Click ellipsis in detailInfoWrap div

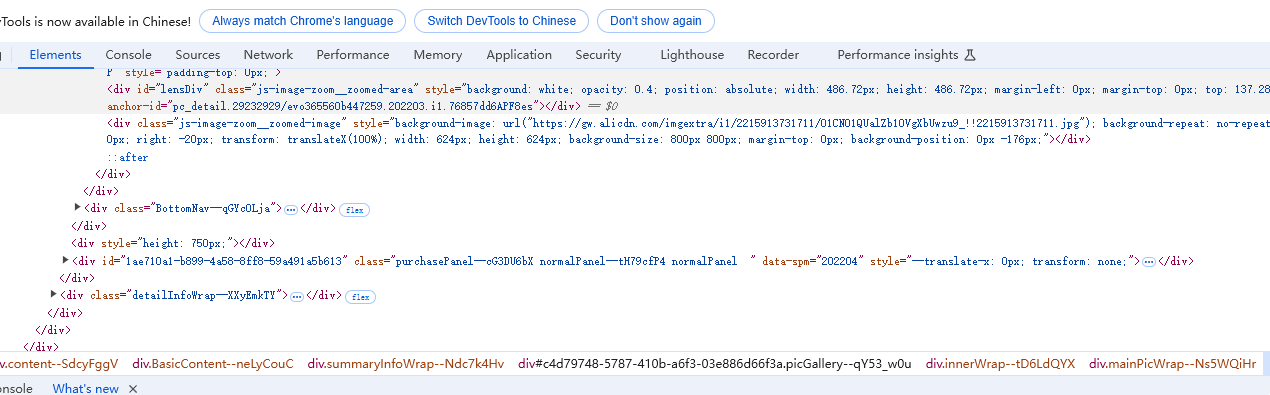(x=297, y=296)
